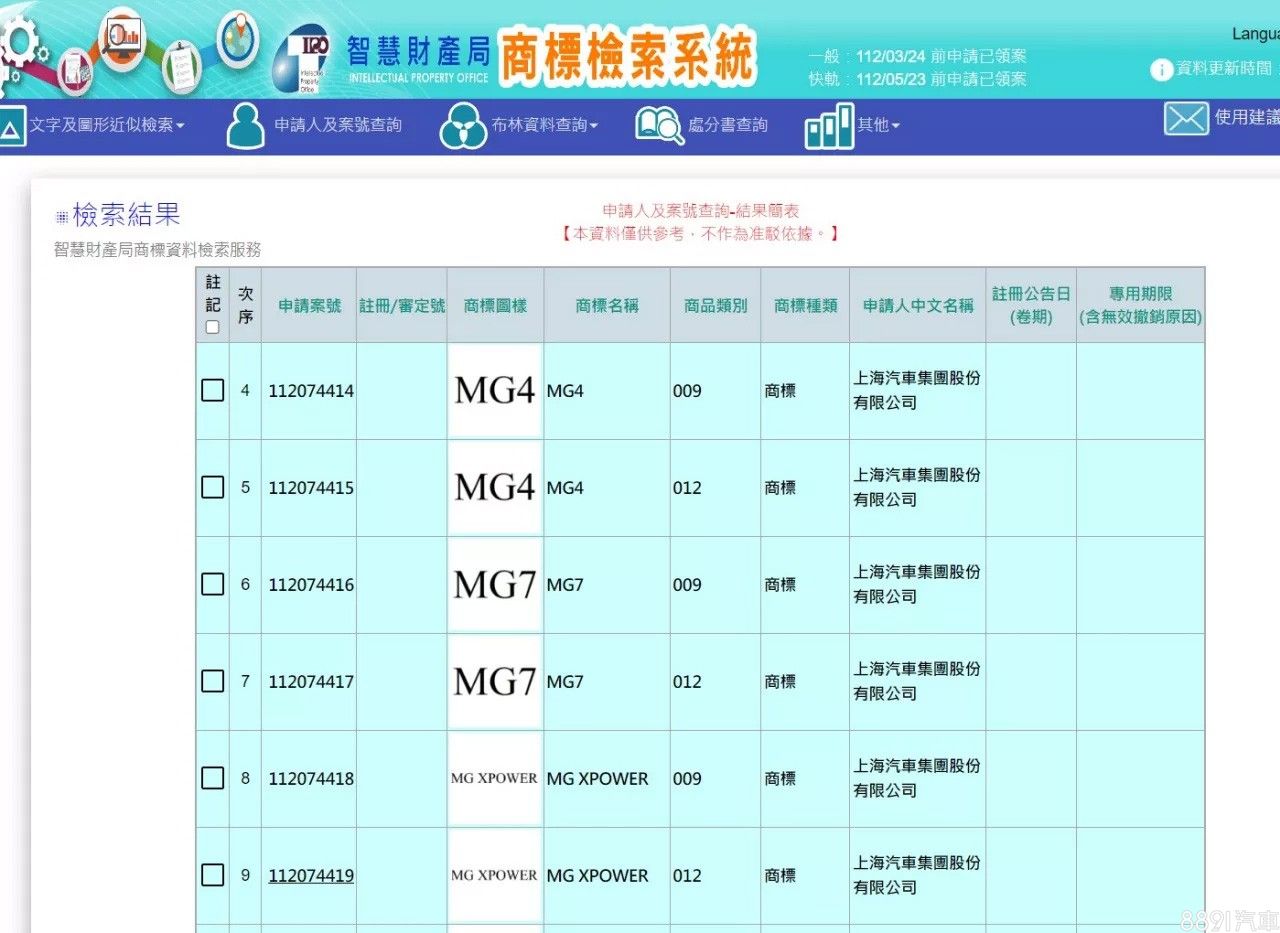Click the 使用建議 feedback link

click(x=1246, y=118)
